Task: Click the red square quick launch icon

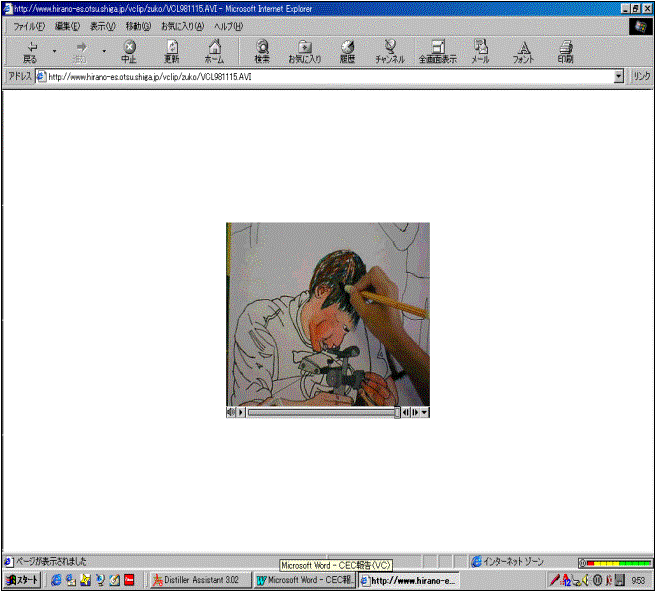Action: 129,580
